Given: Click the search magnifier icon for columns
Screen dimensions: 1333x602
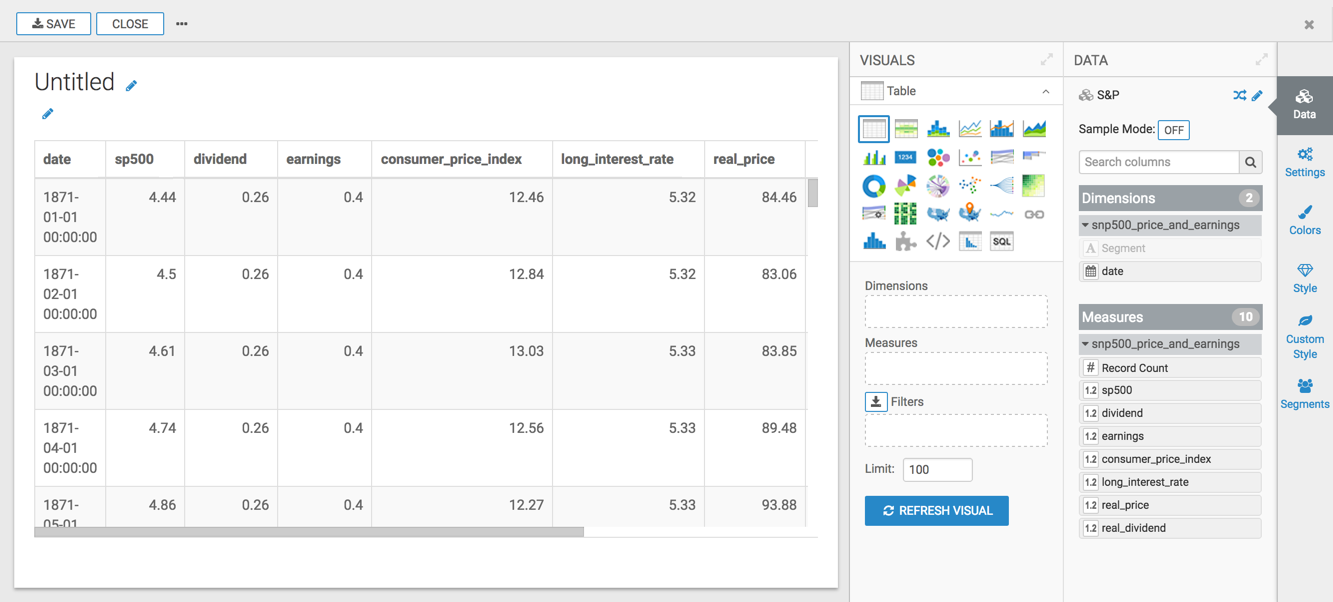Looking at the screenshot, I should click(1250, 162).
